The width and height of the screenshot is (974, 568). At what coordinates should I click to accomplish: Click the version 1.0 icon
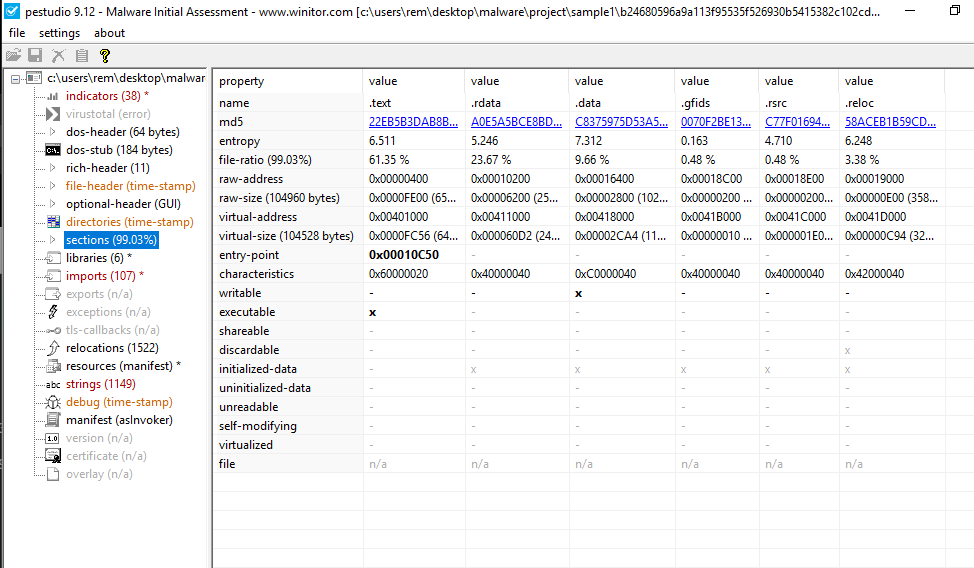pos(53,439)
